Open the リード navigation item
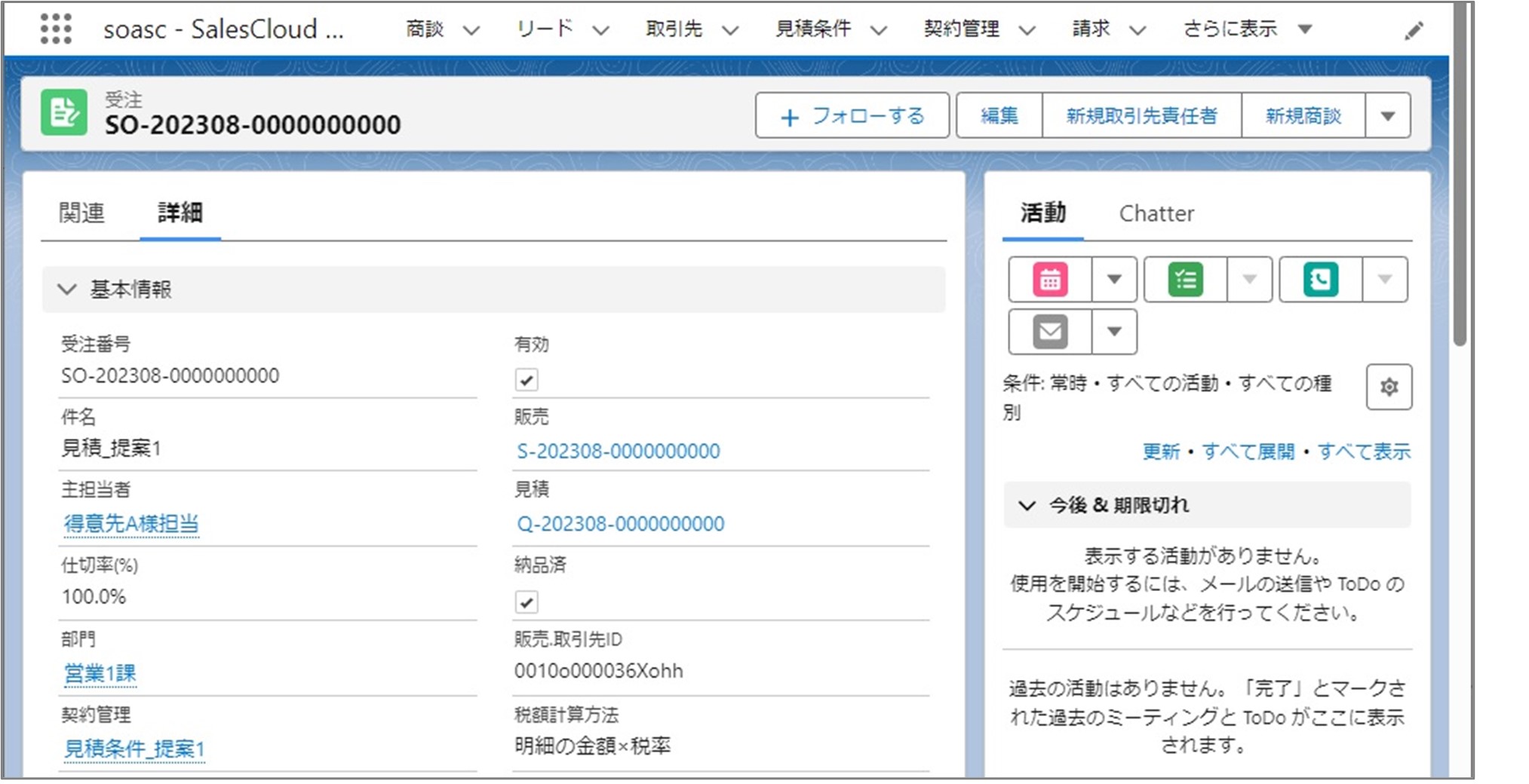 click(x=545, y=29)
